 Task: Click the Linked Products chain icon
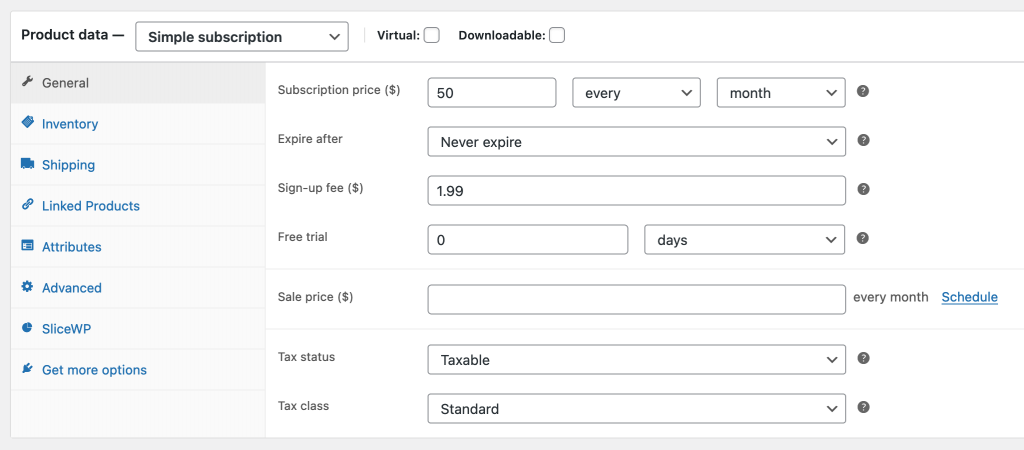[27, 204]
